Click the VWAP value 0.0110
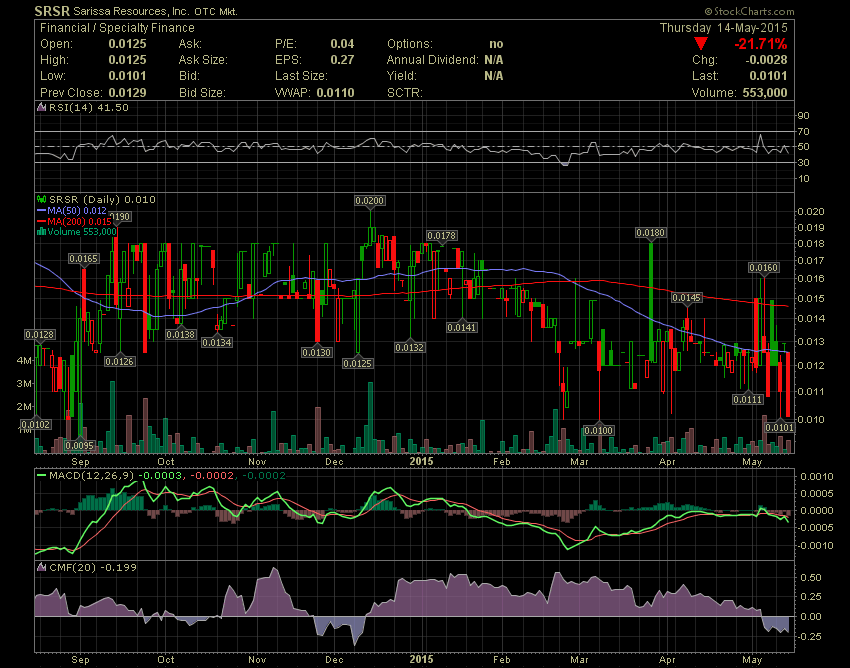 (x=336, y=93)
